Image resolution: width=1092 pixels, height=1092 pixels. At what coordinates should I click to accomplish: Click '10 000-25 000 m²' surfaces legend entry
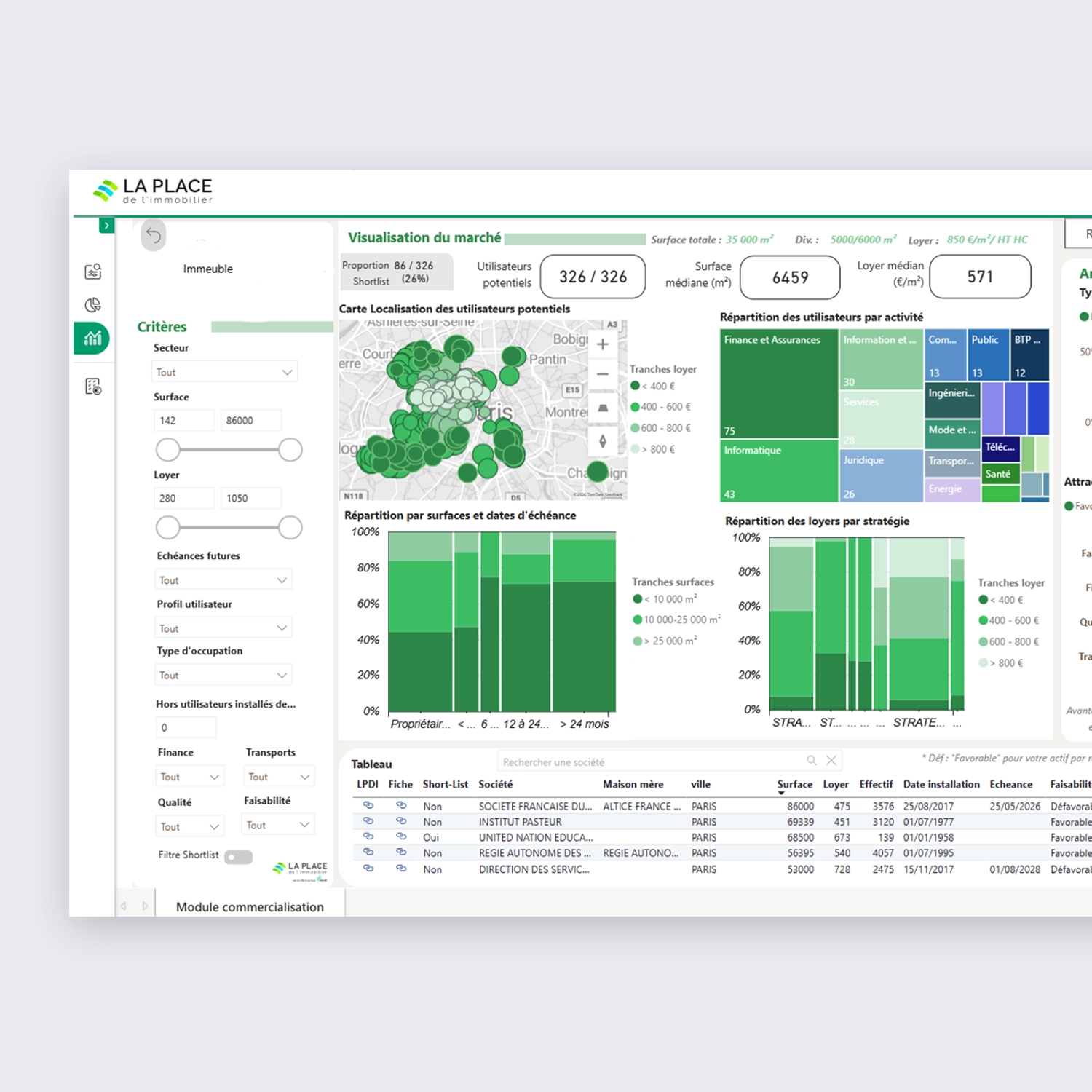(676, 620)
